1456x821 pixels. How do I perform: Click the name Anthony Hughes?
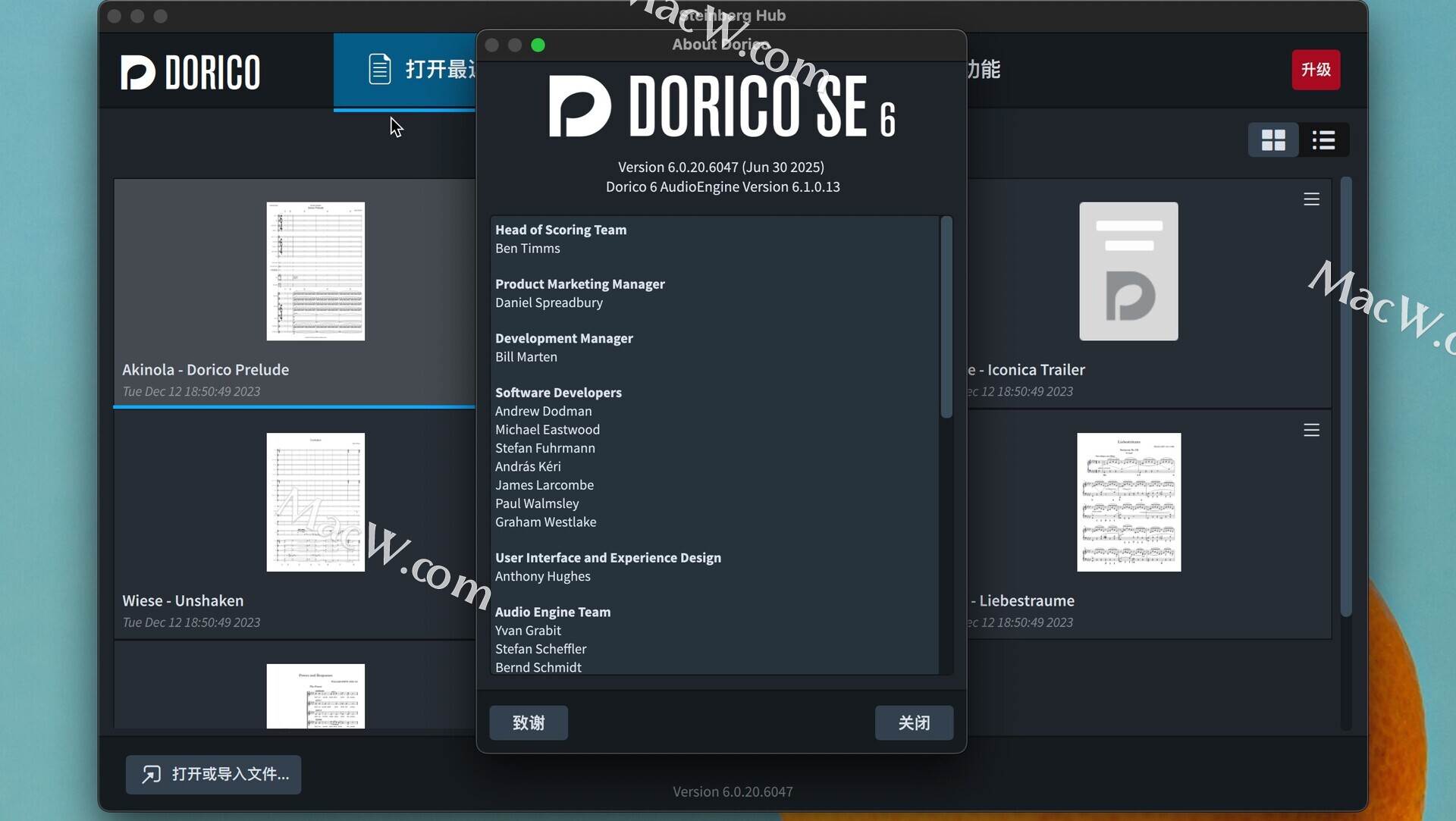pos(543,576)
